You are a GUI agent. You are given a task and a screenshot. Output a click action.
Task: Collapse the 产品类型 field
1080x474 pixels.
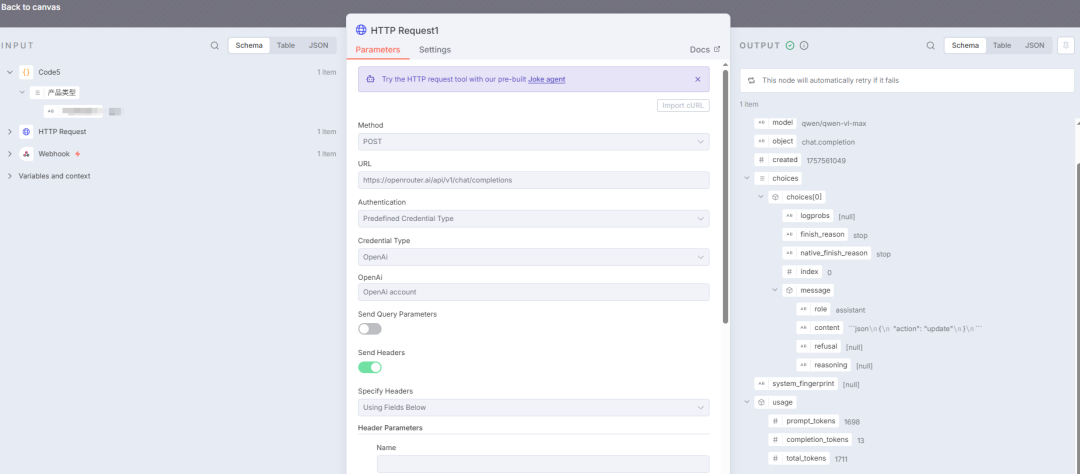coord(22,92)
